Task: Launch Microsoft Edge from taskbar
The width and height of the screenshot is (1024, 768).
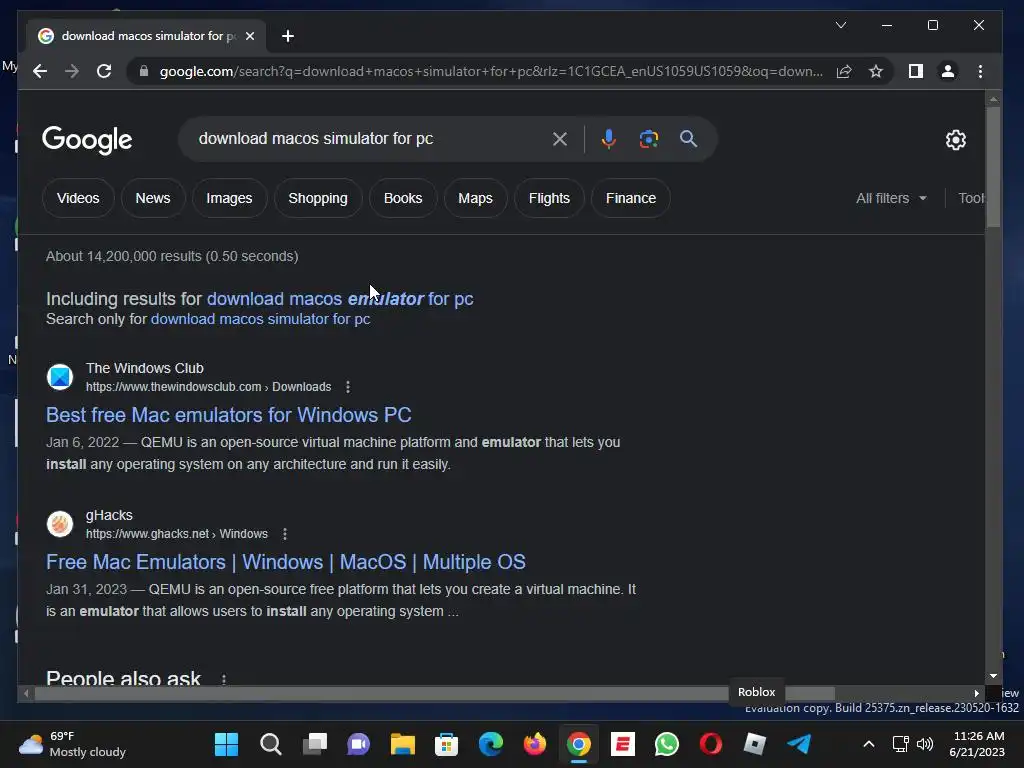Action: coord(491,744)
